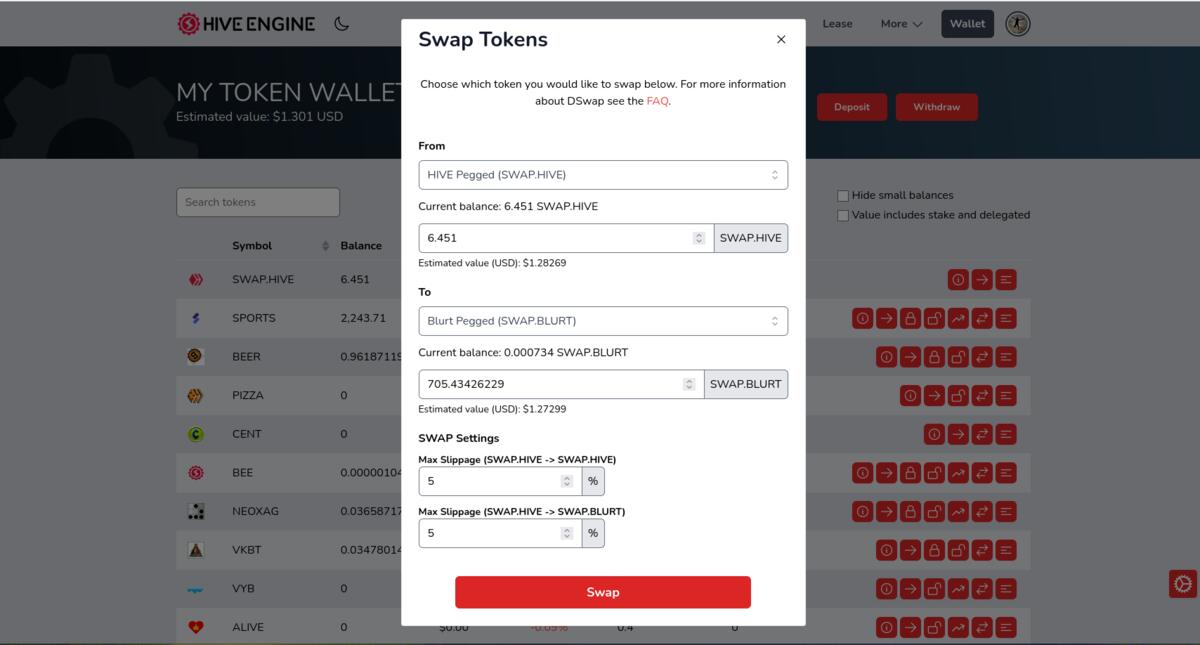Stake BEE with the lock icon
Image resolution: width=1200 pixels, height=645 pixels.
(910, 473)
